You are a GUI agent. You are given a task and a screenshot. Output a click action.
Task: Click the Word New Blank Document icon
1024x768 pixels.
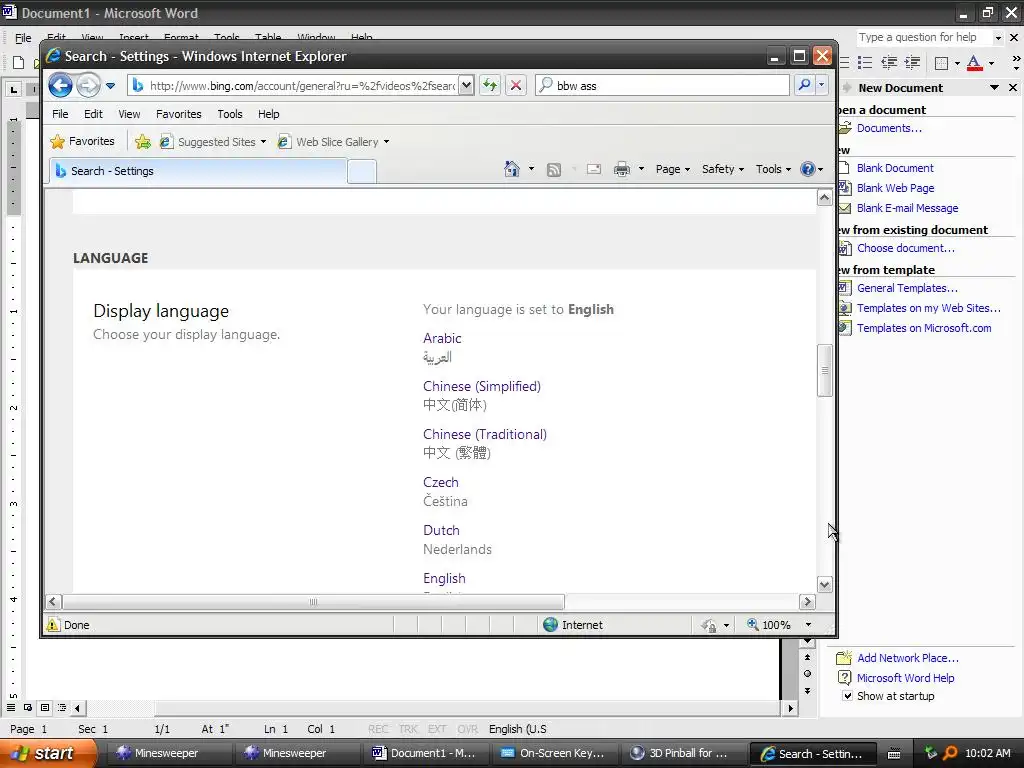(x=18, y=63)
